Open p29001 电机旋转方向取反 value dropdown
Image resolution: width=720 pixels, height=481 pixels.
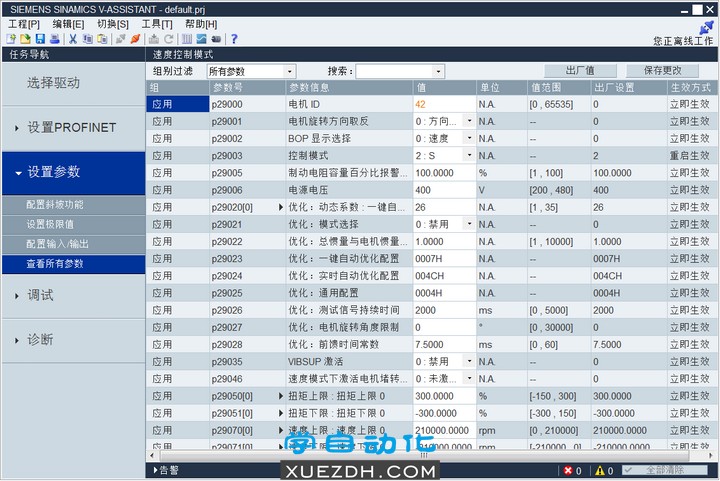(x=469, y=121)
